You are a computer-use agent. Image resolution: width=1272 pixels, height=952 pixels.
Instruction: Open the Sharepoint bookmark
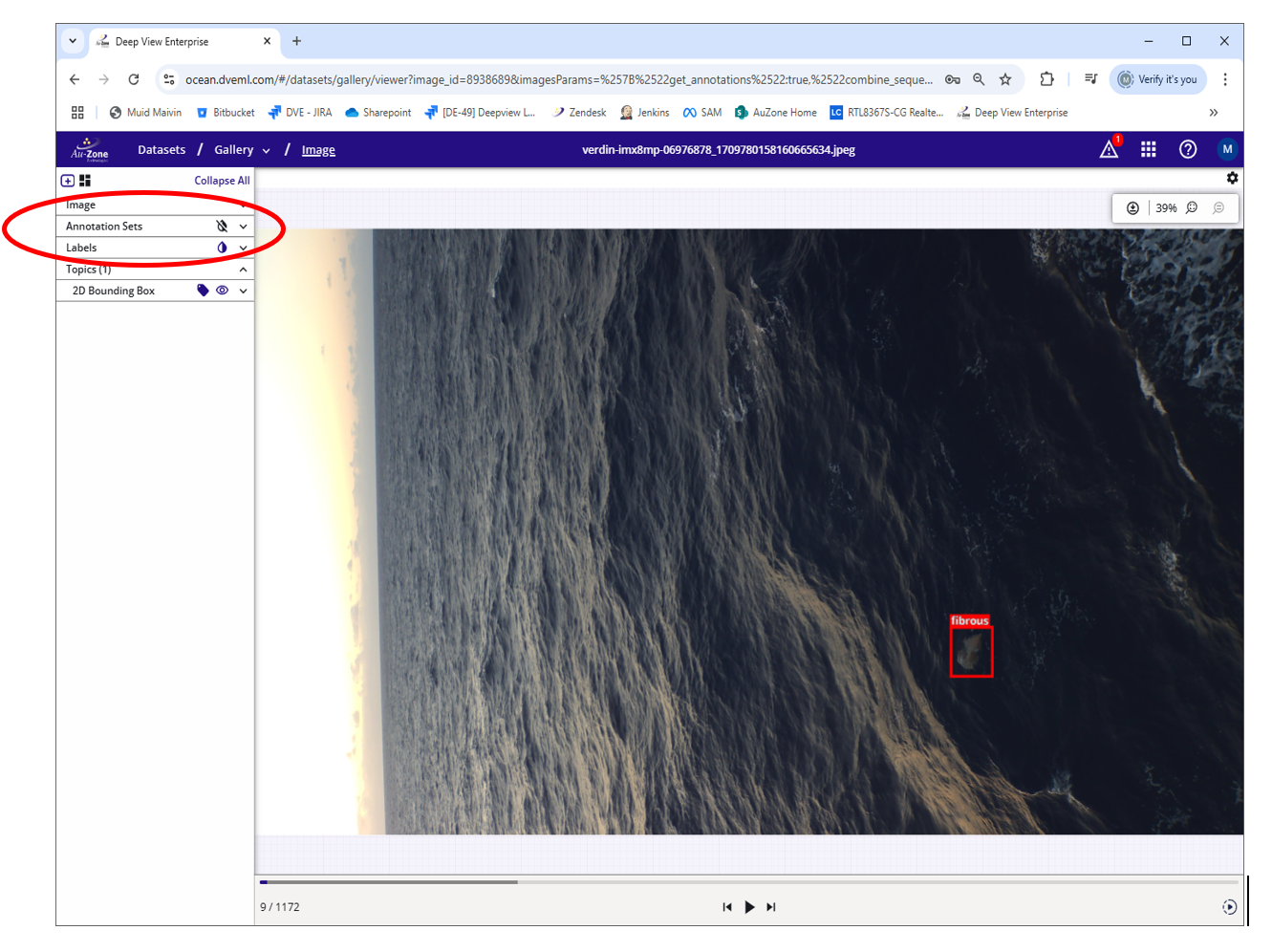378,113
